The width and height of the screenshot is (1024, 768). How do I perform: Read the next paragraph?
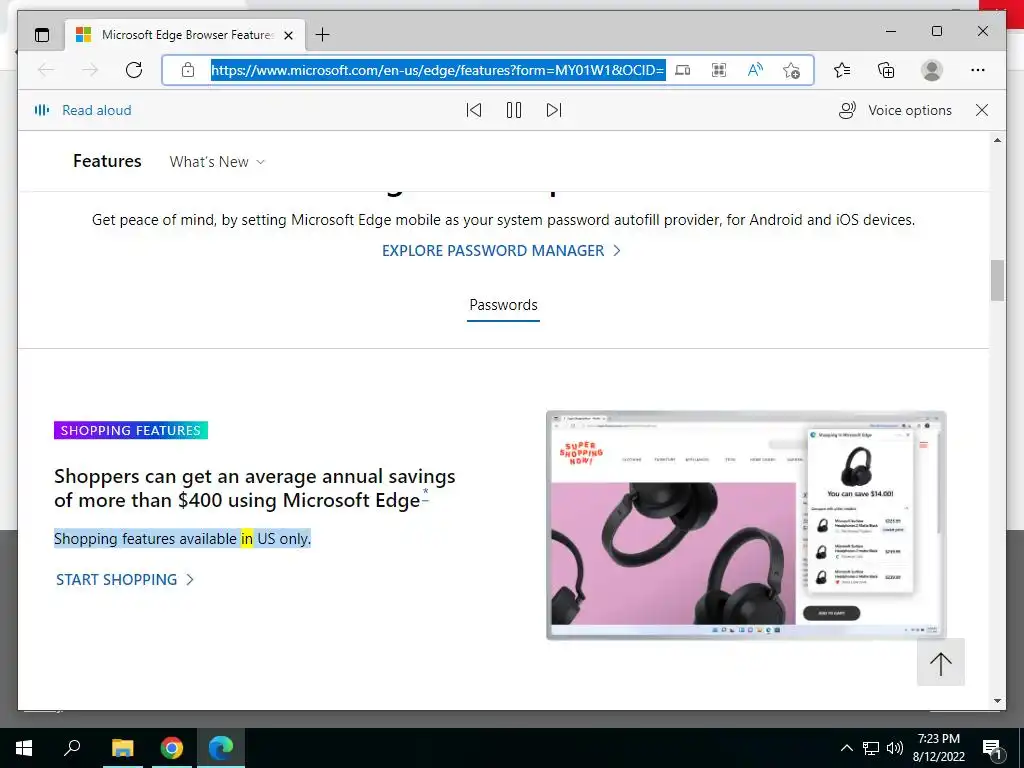point(554,110)
